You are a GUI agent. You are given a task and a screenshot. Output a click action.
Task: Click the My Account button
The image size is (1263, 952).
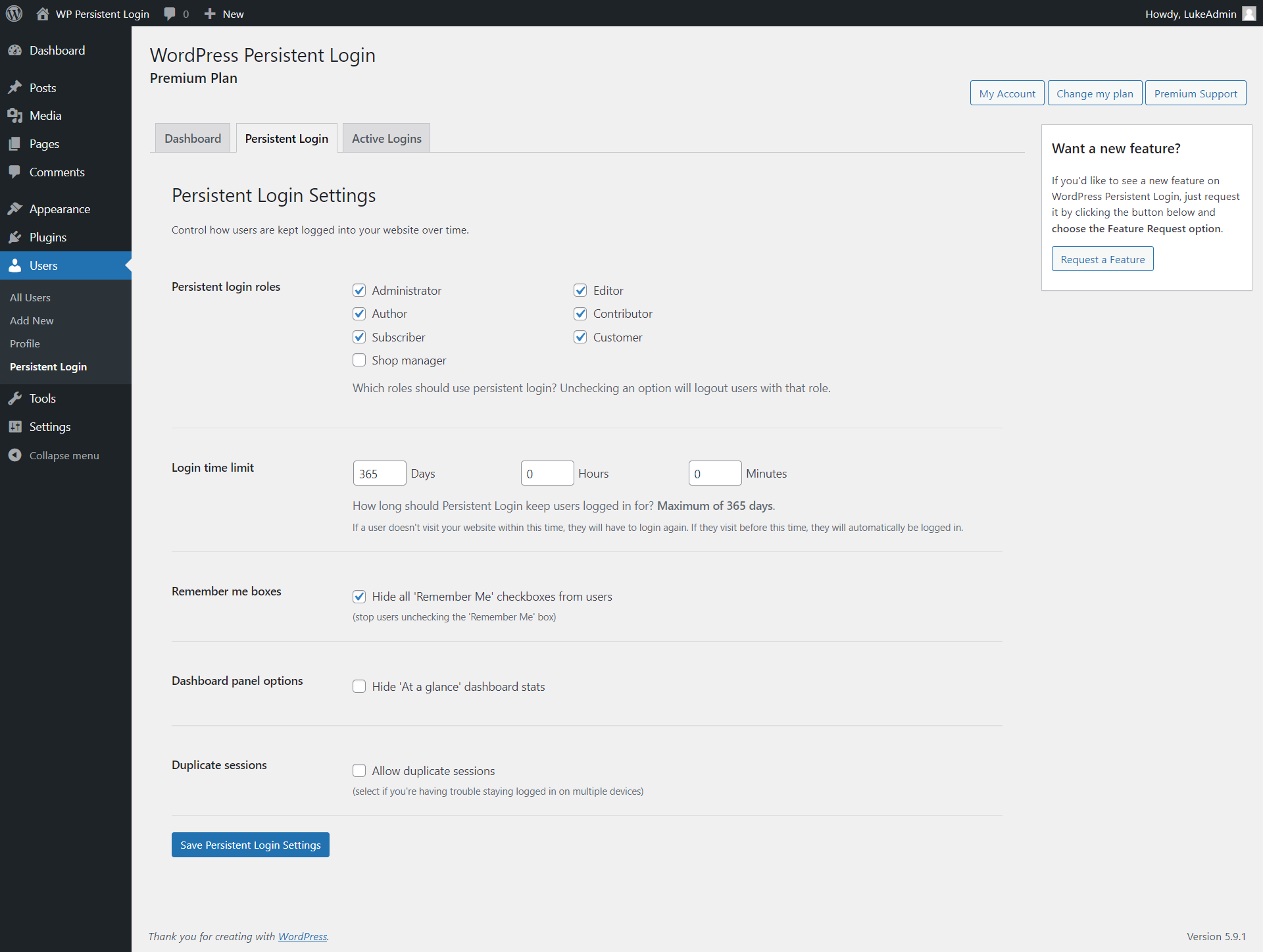pyautogui.click(x=1007, y=93)
